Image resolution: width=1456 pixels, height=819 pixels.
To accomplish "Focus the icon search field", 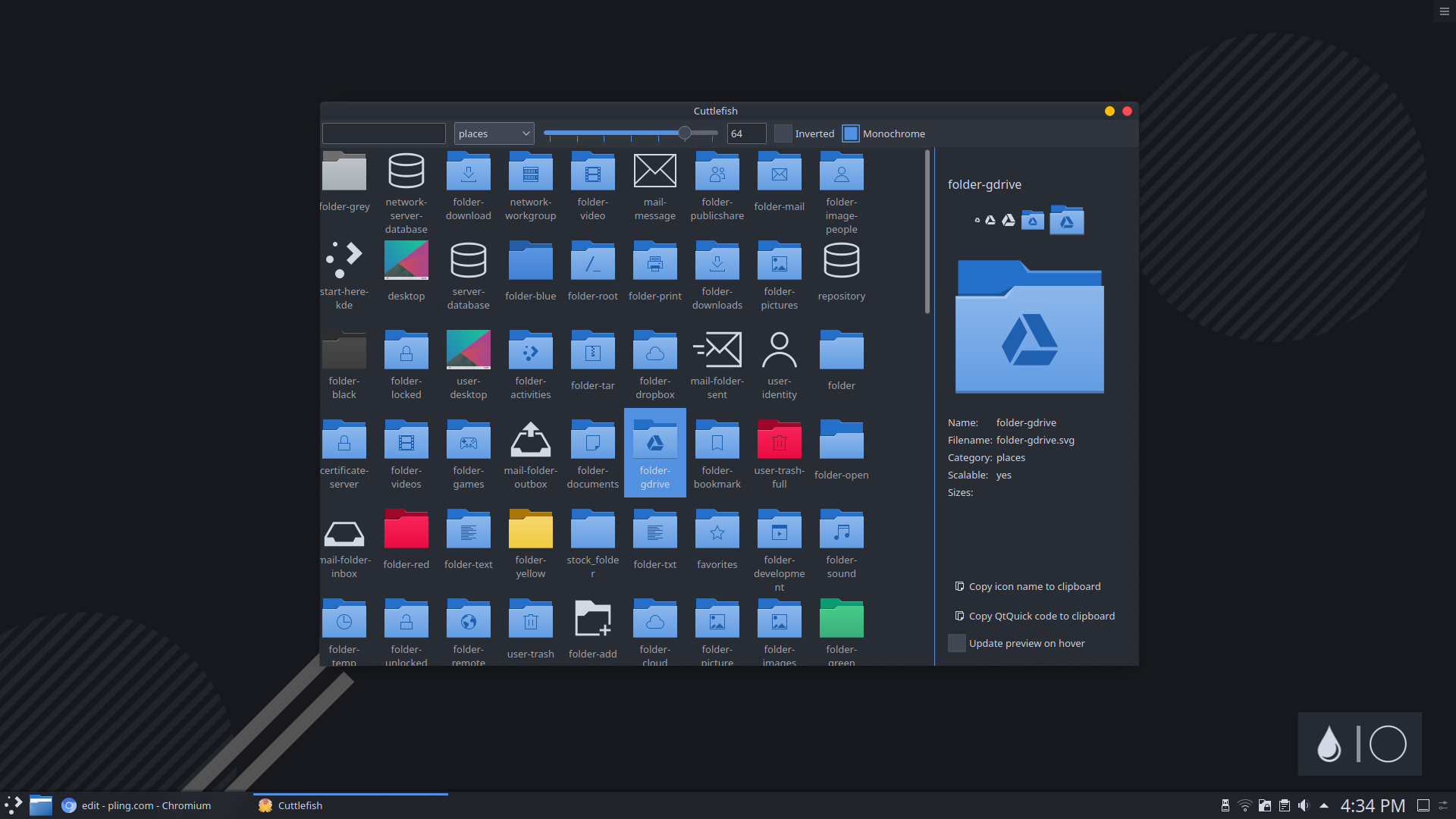I will click(384, 133).
